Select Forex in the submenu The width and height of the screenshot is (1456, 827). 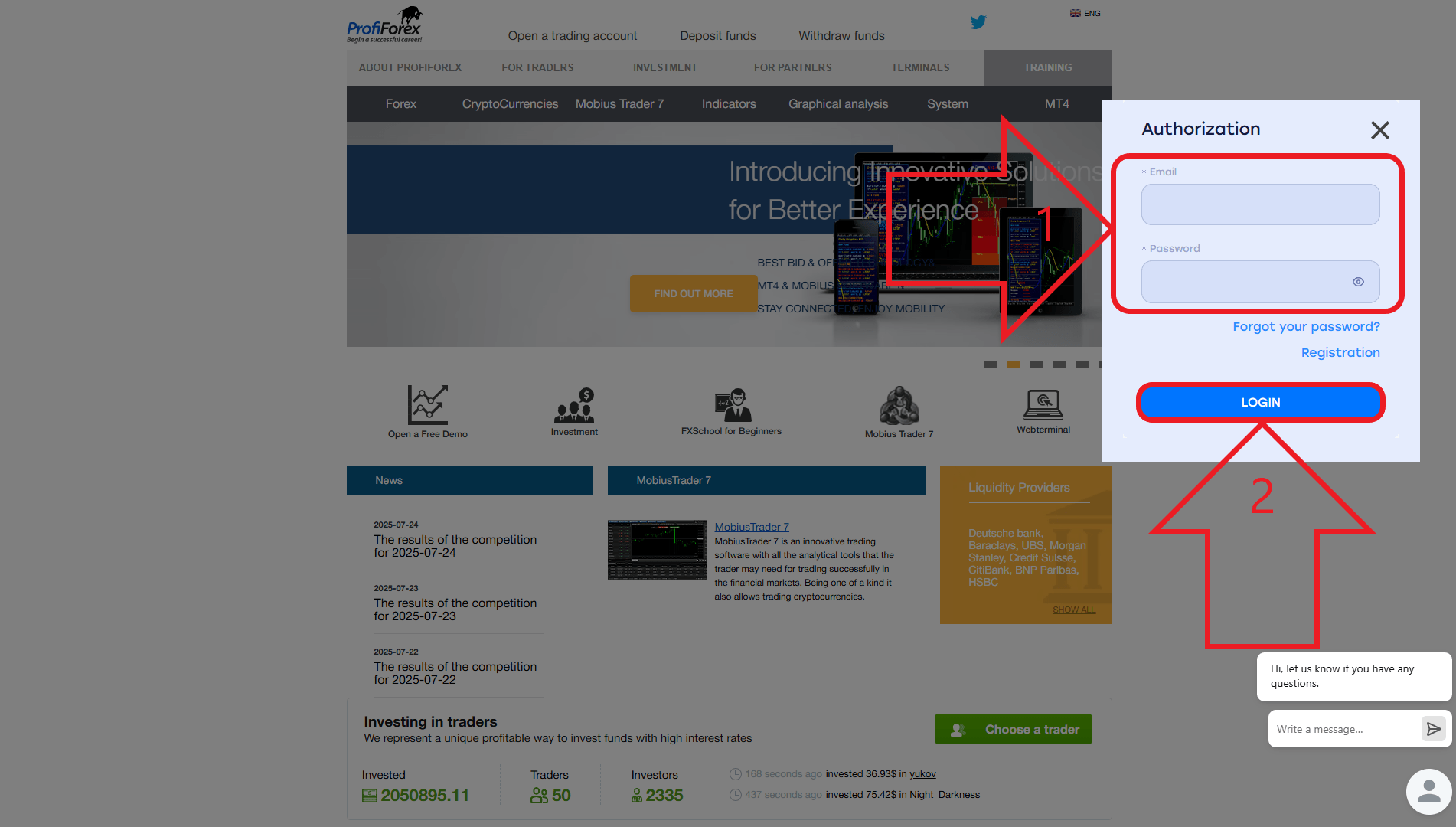point(400,103)
